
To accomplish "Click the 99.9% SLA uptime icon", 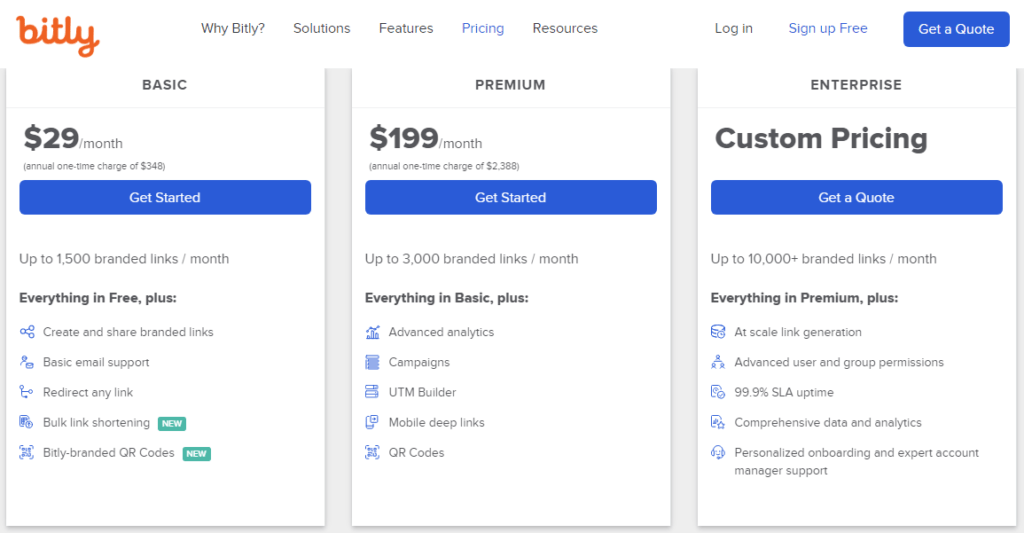I will click(718, 392).
